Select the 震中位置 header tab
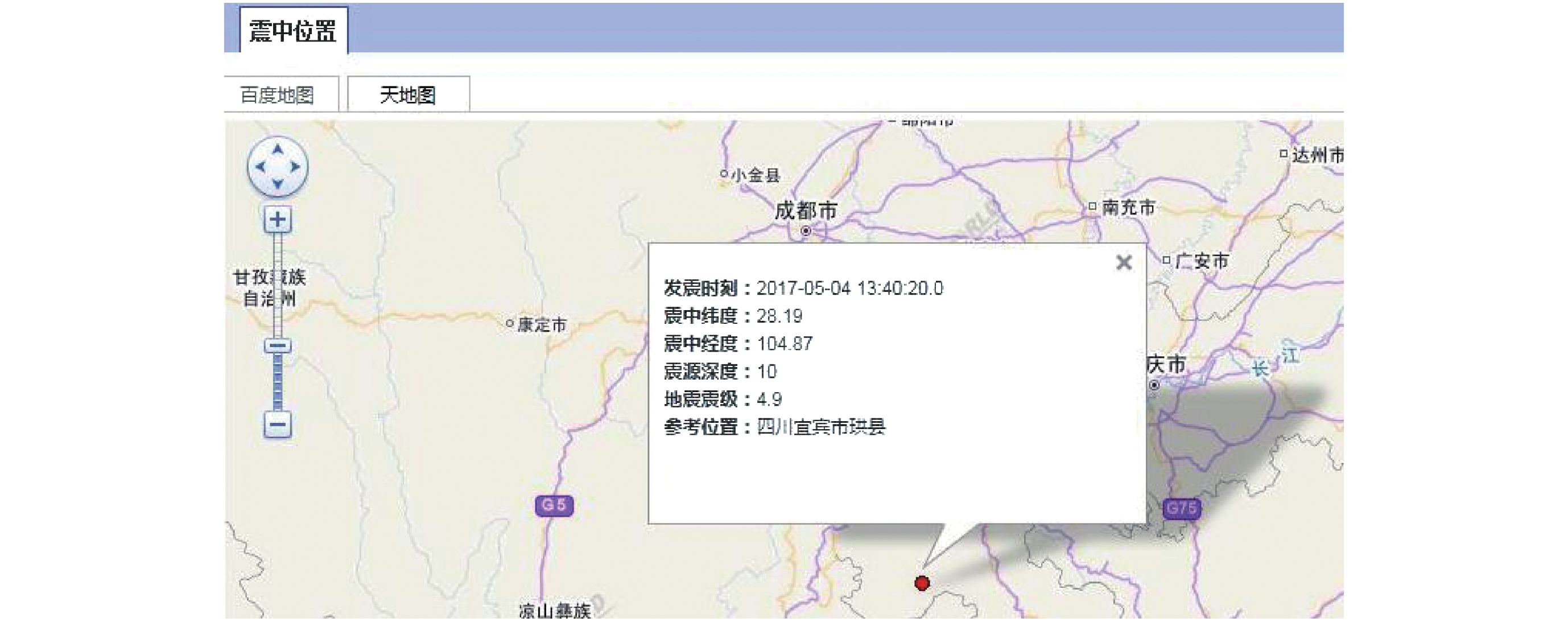The height and width of the screenshot is (622, 1568). pyautogui.click(x=294, y=30)
